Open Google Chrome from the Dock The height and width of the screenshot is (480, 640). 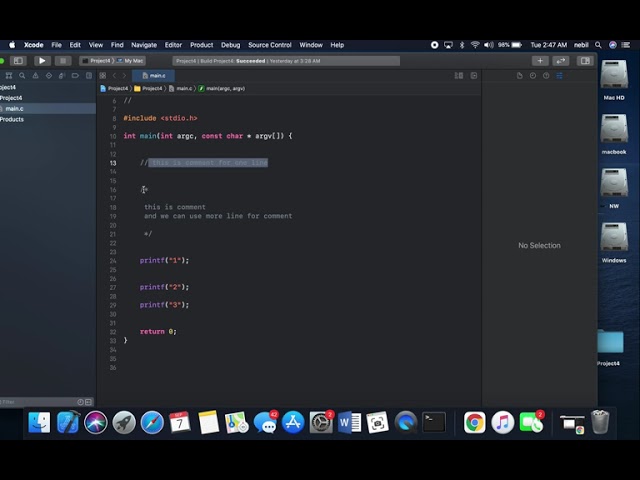(474, 422)
